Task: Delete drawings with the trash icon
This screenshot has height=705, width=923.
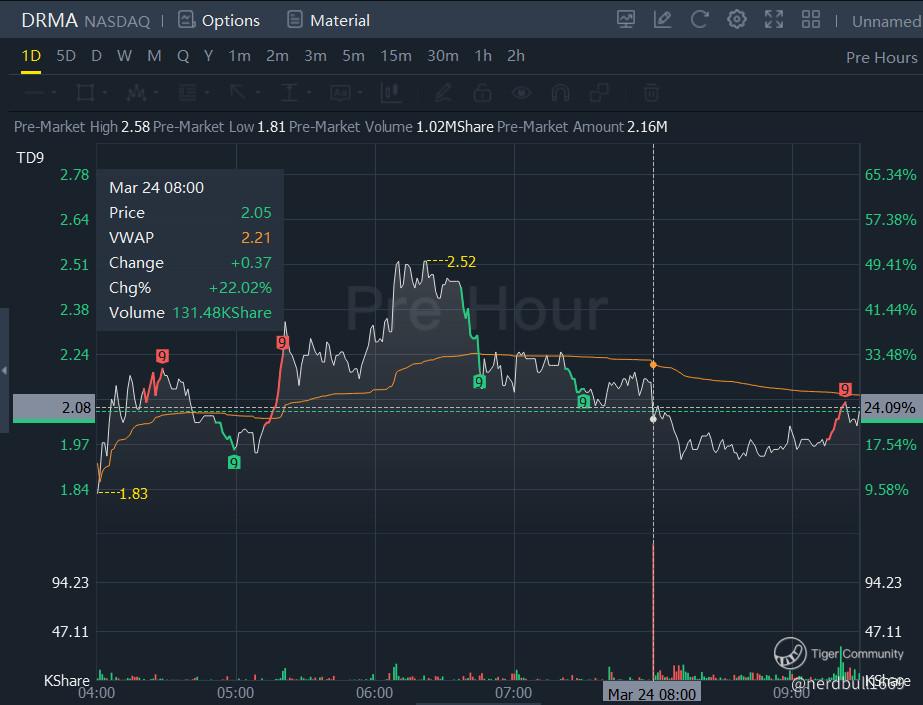Action: coord(650,93)
